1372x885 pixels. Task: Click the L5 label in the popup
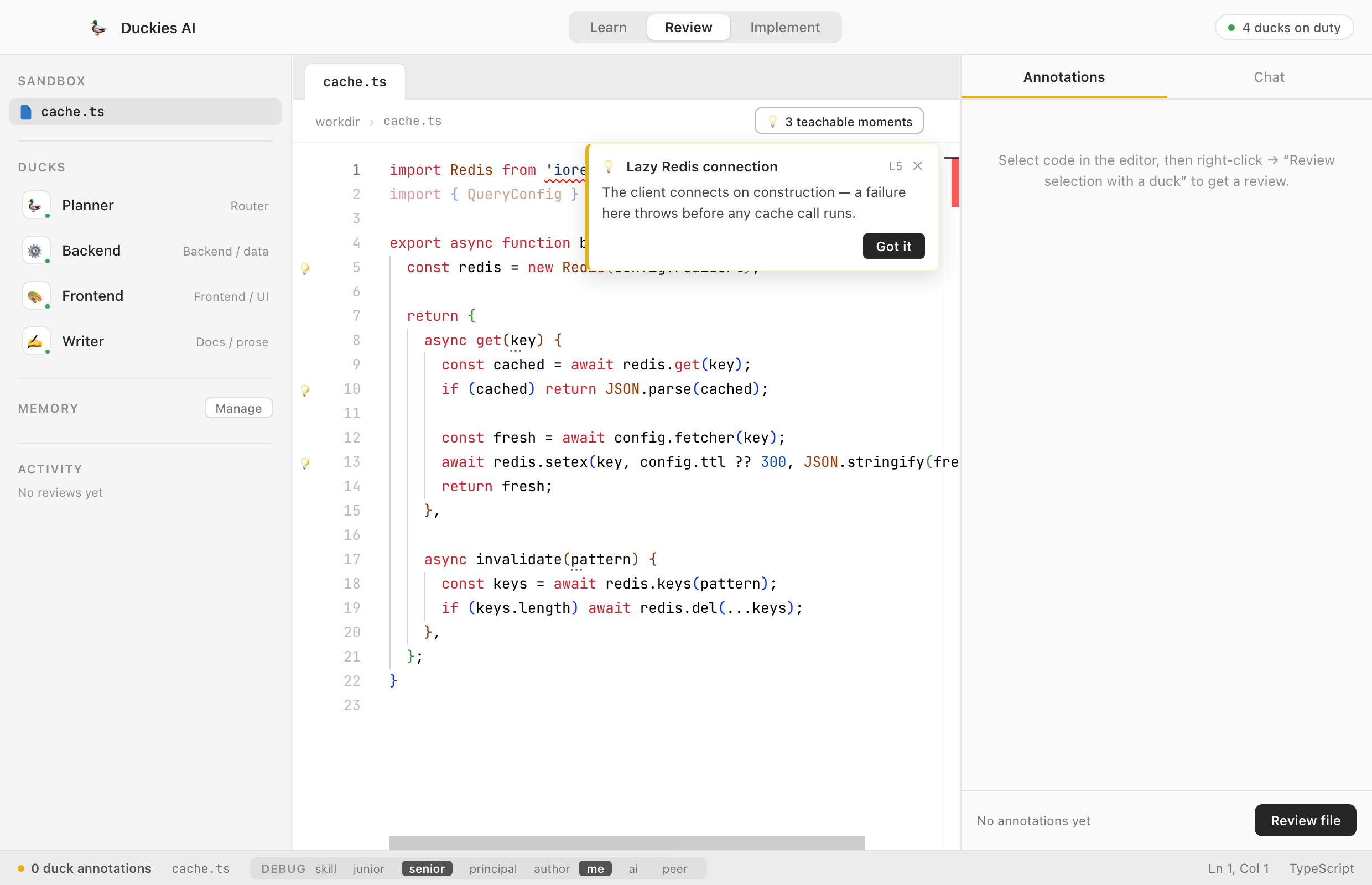895,166
